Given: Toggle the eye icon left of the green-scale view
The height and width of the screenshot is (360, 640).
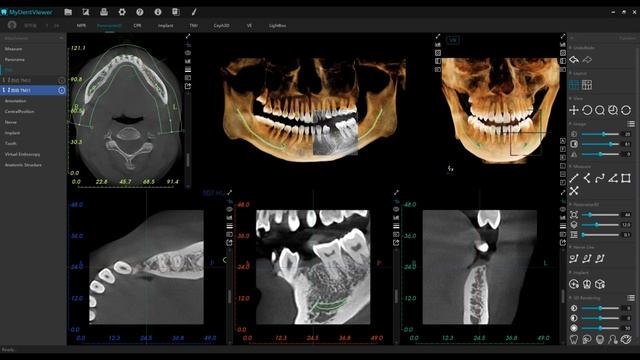Looking at the screenshot, I should coord(396,209).
